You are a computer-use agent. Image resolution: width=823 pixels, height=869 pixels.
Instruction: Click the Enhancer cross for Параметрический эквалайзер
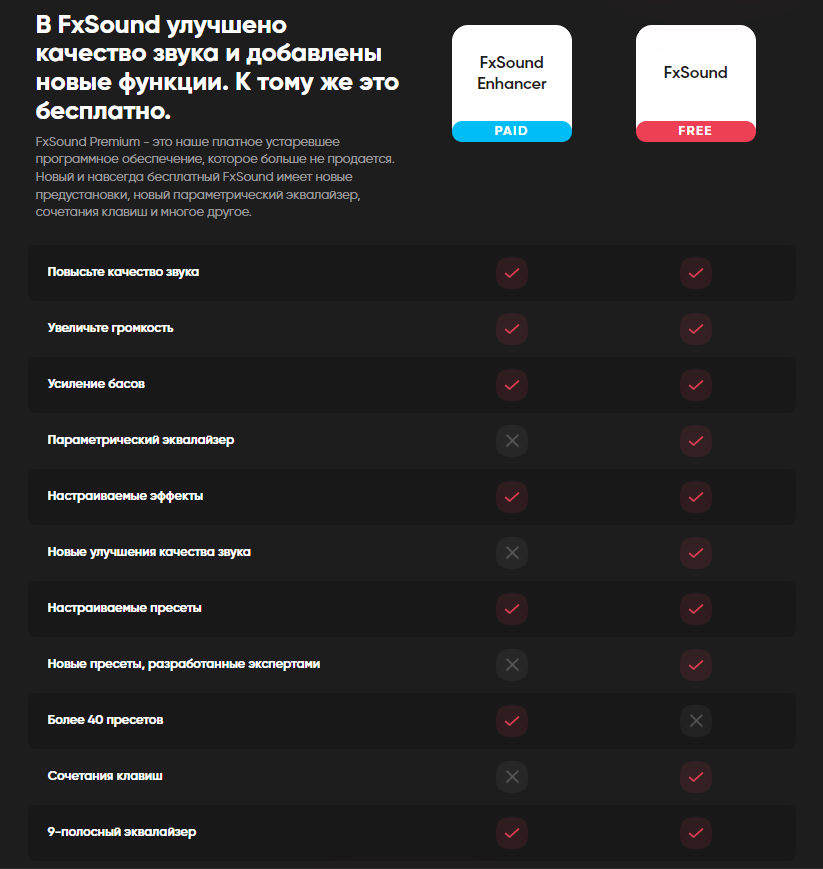pos(512,441)
